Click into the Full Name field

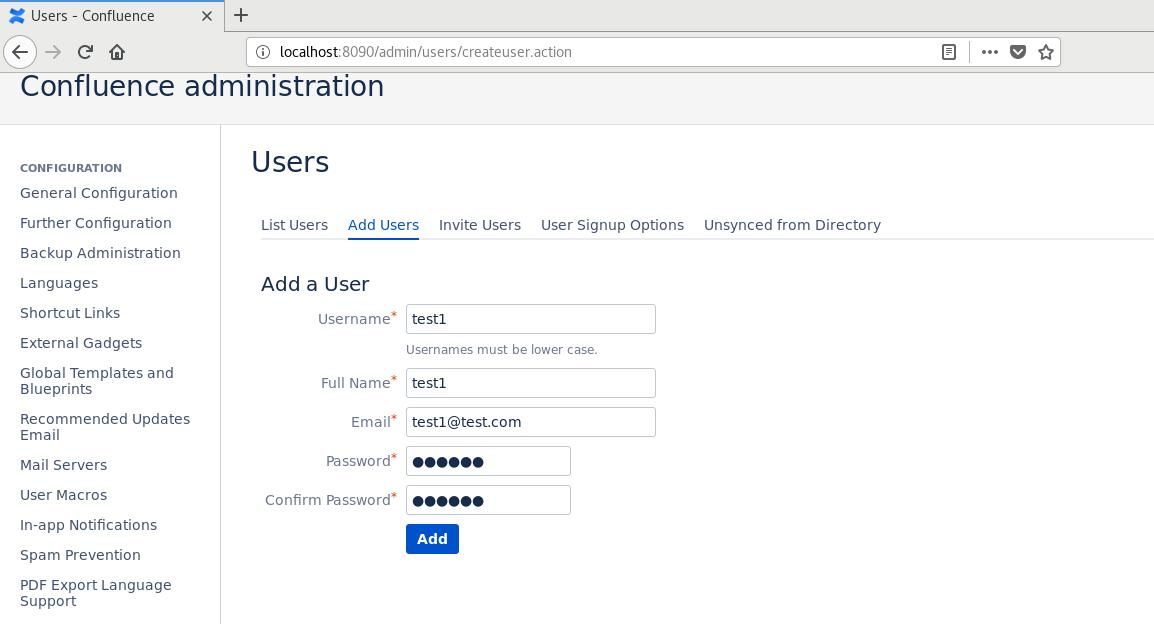[531, 383]
